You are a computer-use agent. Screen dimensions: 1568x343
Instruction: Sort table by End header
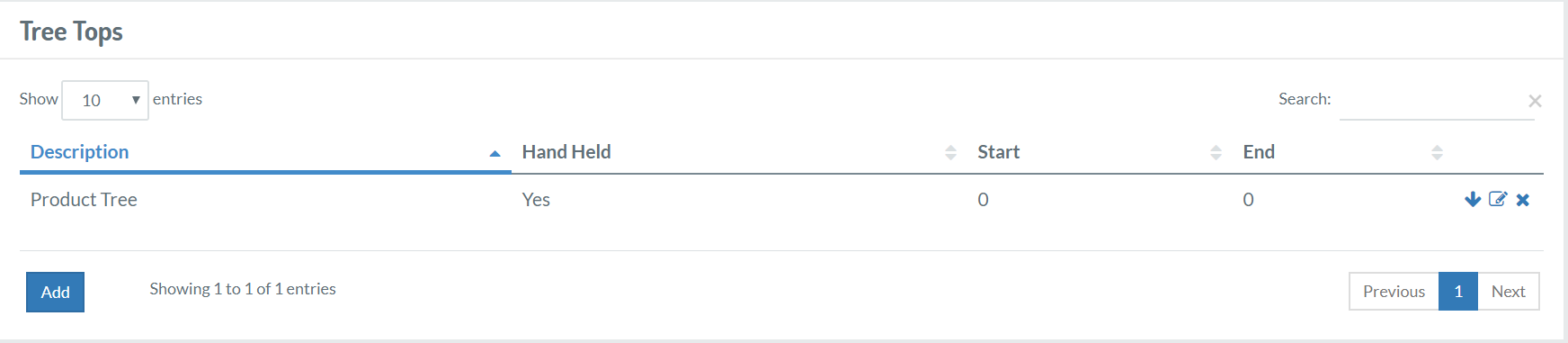pyautogui.click(x=1259, y=152)
